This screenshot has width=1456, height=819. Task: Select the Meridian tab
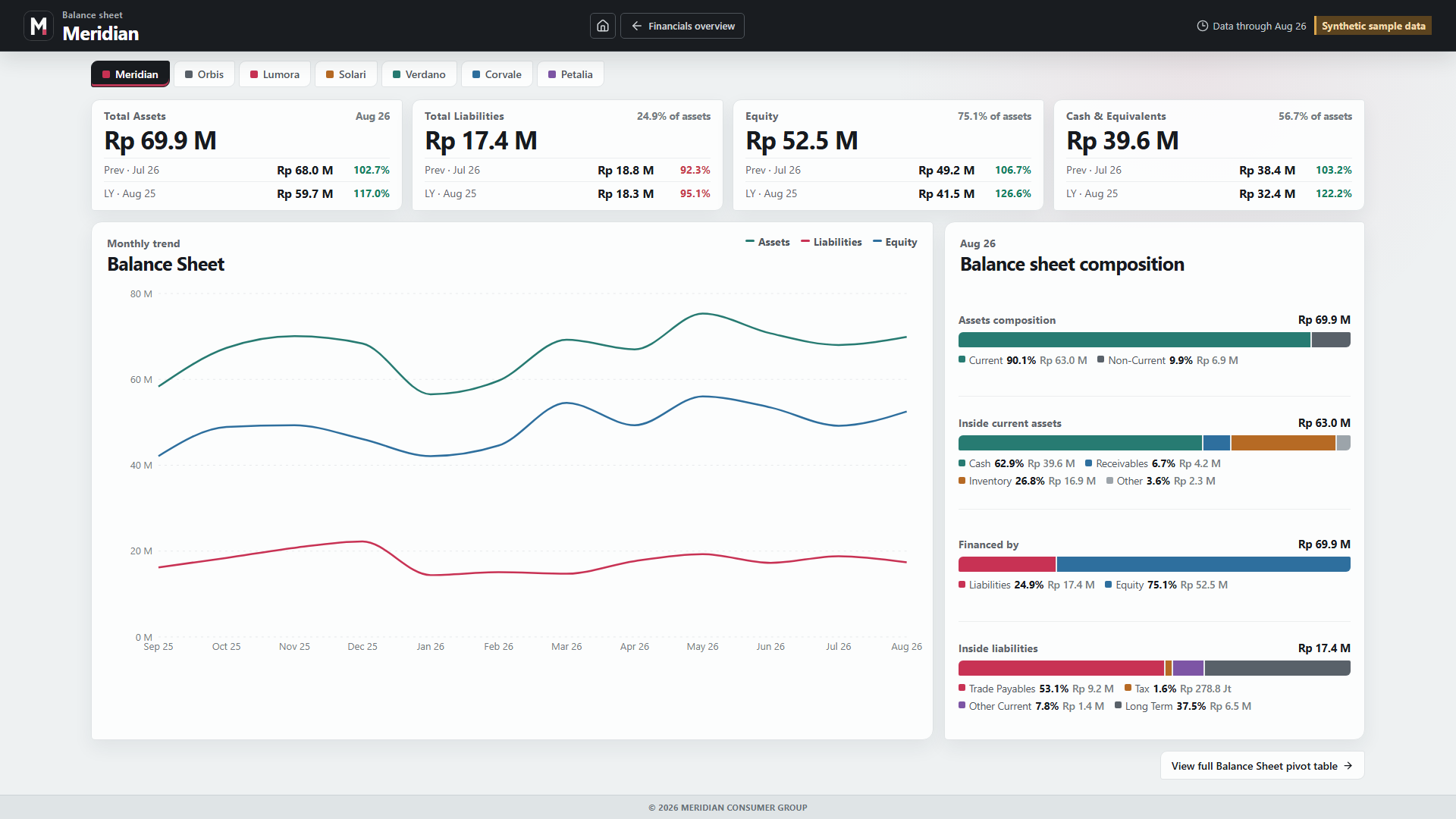(130, 74)
